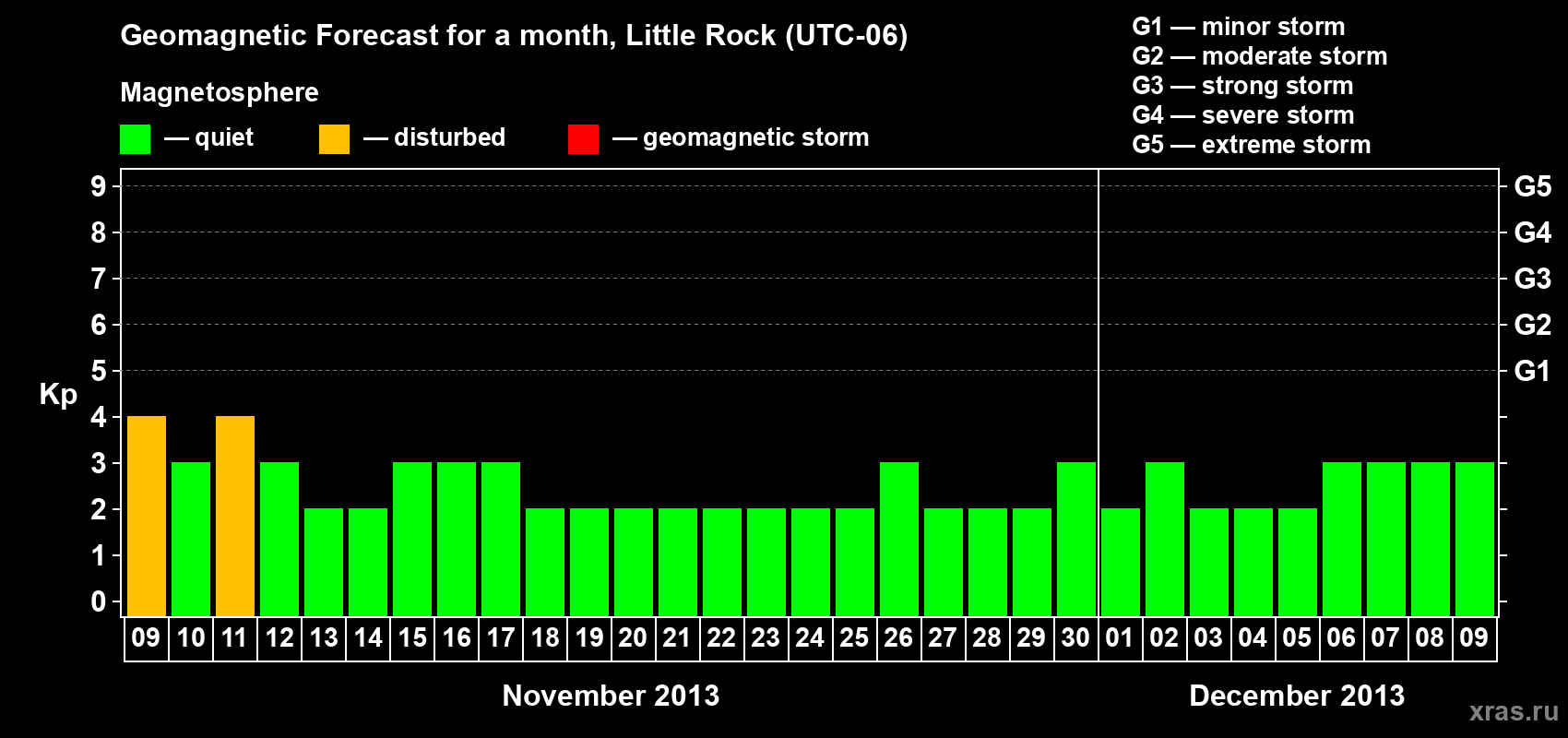Viewport: 1568px width, 738px height.
Task: Click date label 22 on the axis
Action: tap(721, 638)
